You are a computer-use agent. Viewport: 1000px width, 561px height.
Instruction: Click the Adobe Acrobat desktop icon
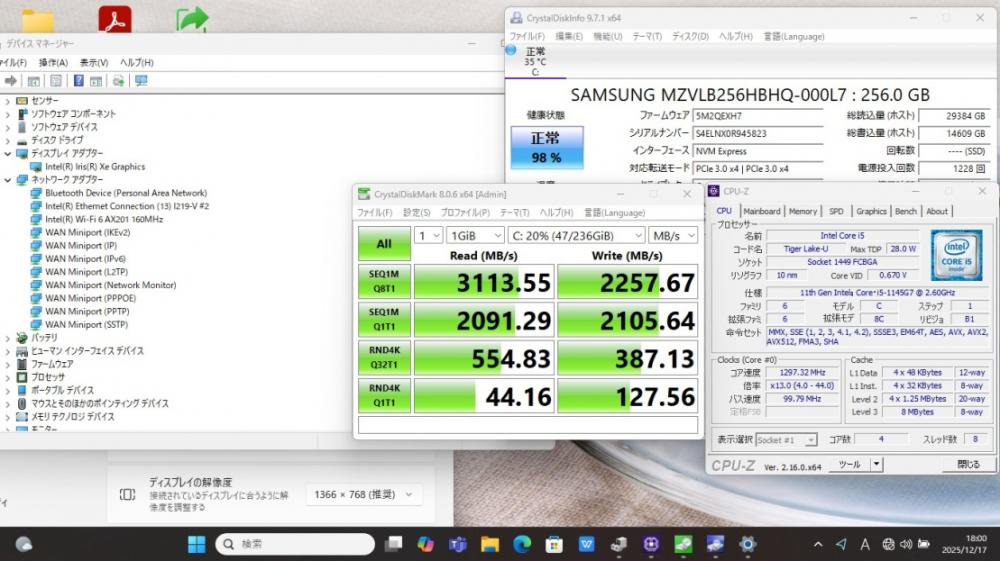point(114,19)
